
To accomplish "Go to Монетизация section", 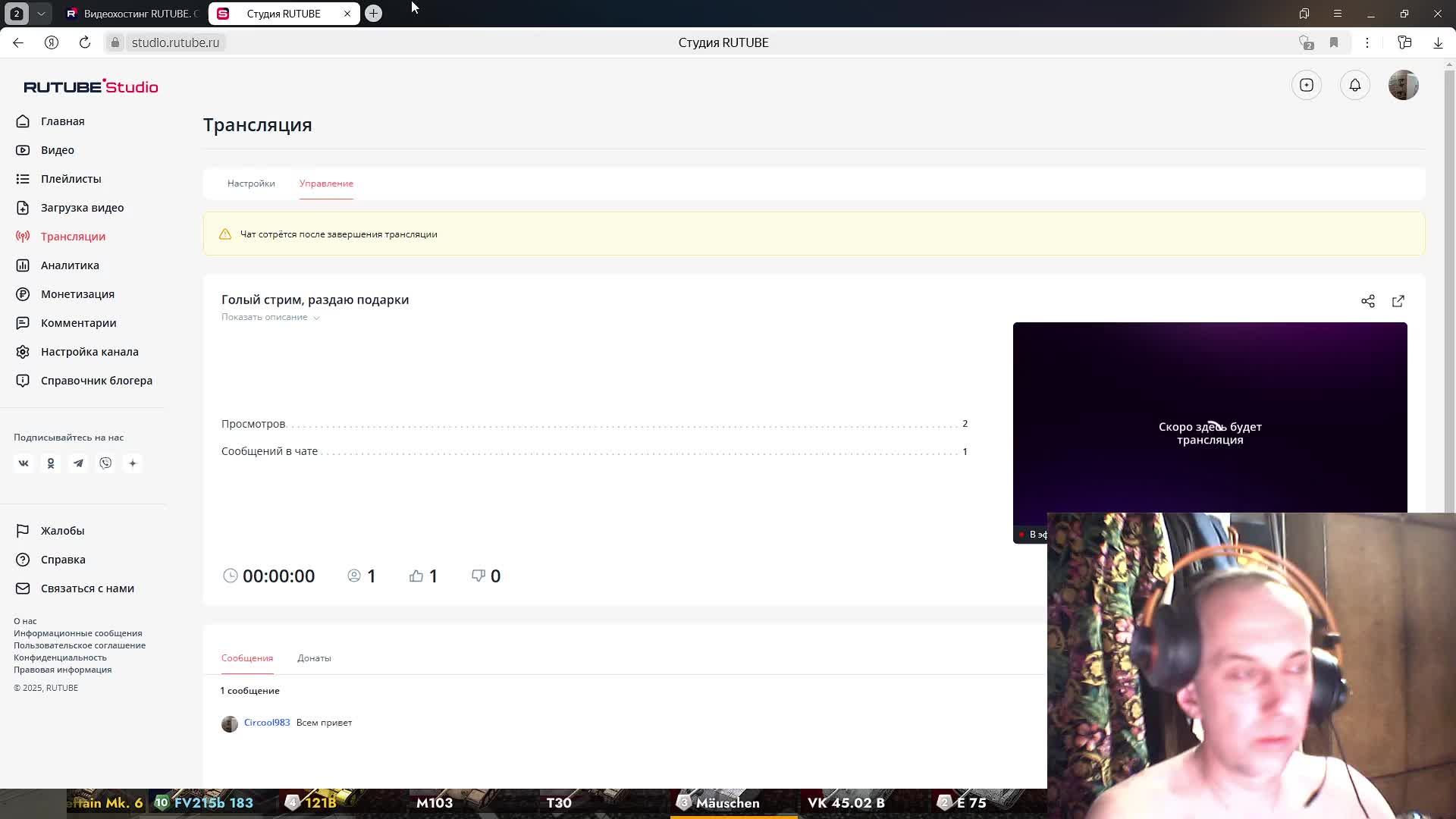I will [x=77, y=294].
